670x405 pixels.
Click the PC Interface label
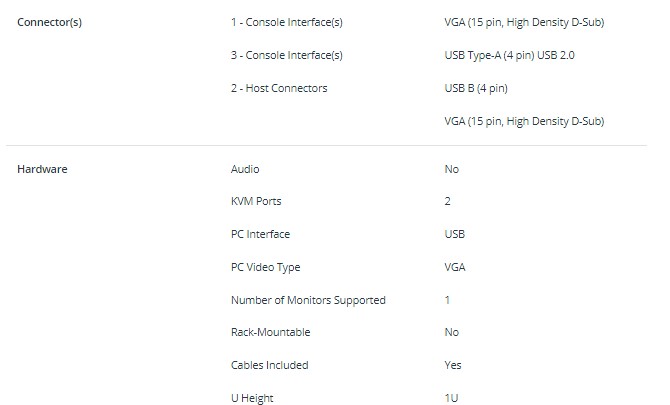(260, 234)
